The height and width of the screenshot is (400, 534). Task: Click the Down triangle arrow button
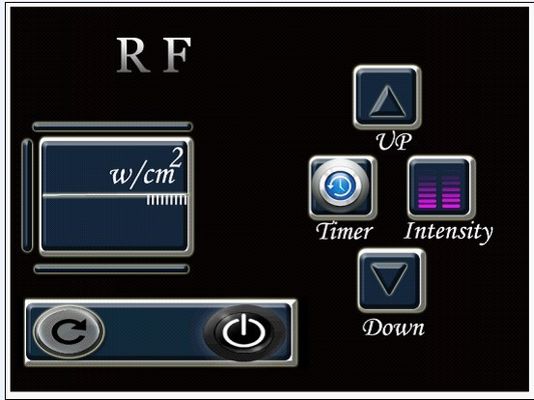point(392,281)
